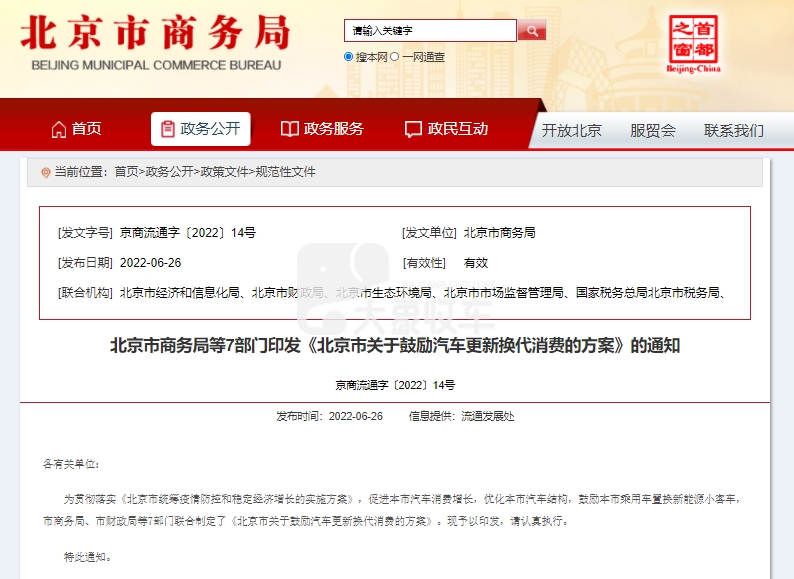Open the 政民互动 menu item

point(457,129)
